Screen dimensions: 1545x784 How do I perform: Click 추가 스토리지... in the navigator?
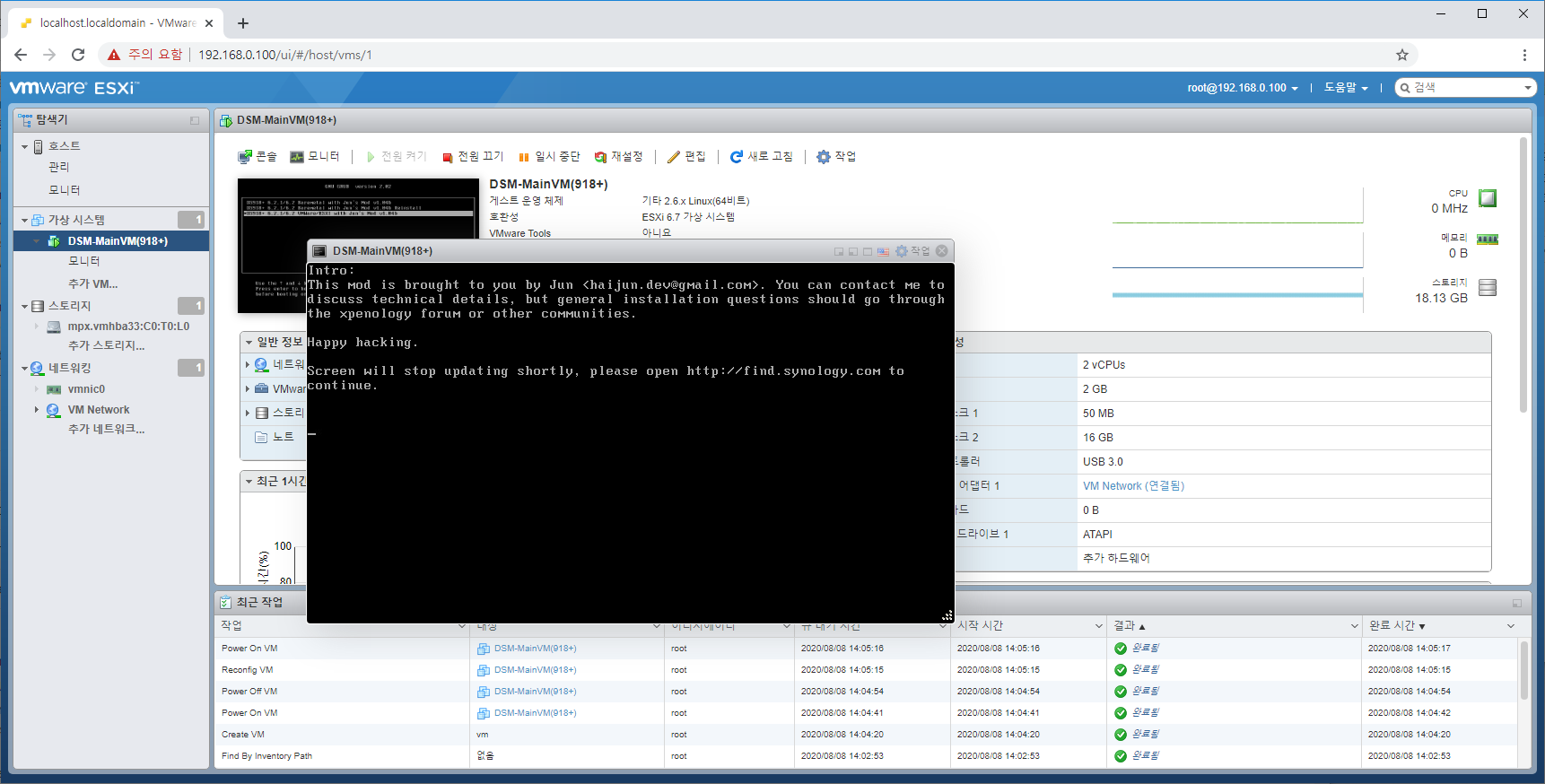point(107,345)
